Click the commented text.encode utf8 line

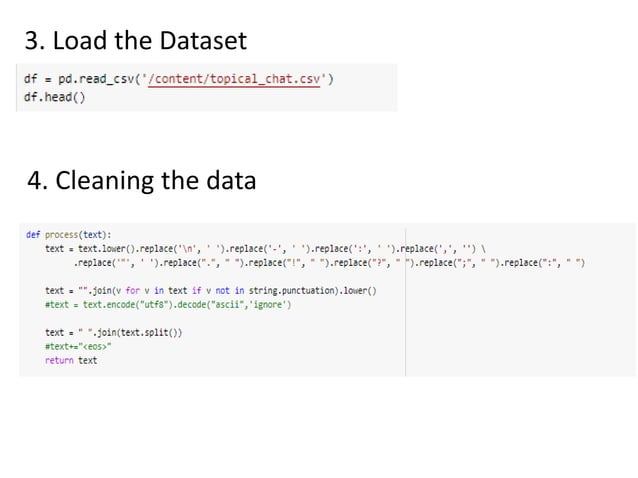(x=168, y=304)
